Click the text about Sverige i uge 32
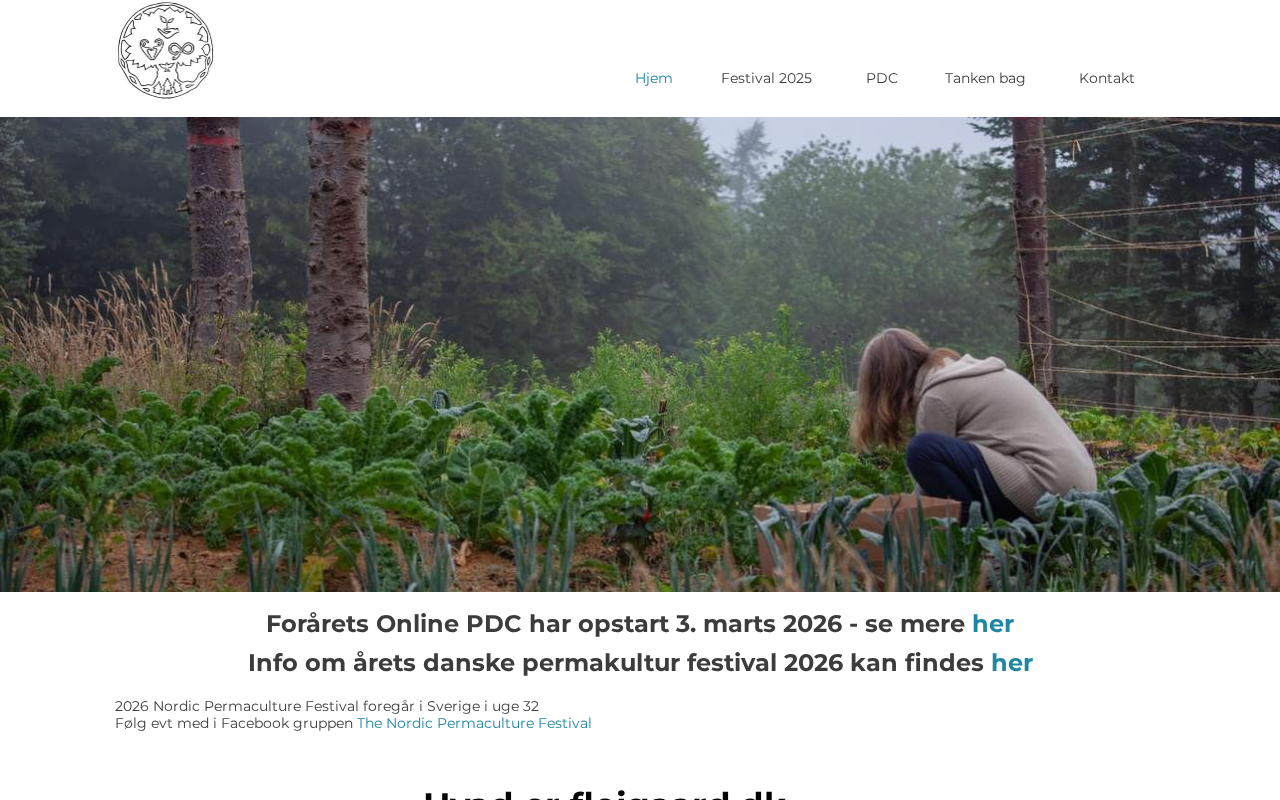This screenshot has width=1280, height=800. pyautogui.click(x=327, y=706)
